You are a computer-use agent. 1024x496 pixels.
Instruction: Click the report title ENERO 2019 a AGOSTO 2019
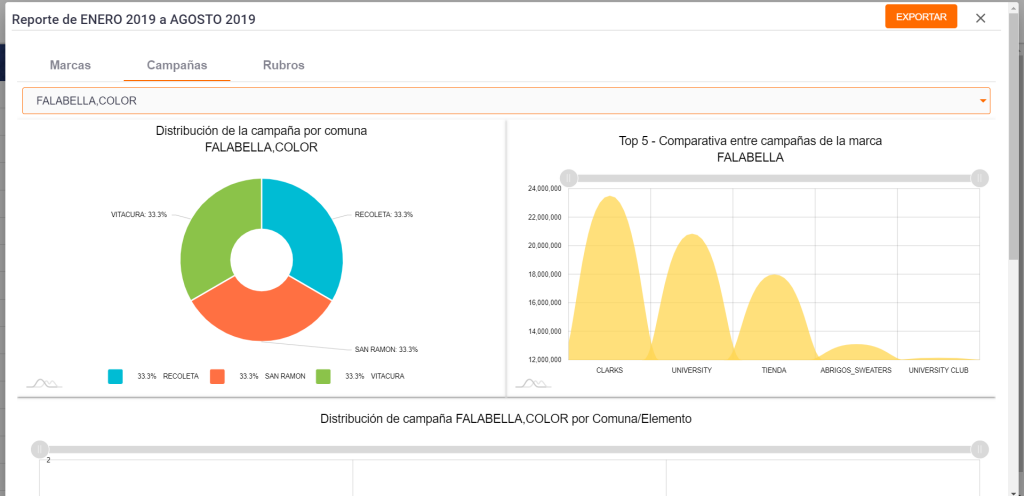point(134,20)
